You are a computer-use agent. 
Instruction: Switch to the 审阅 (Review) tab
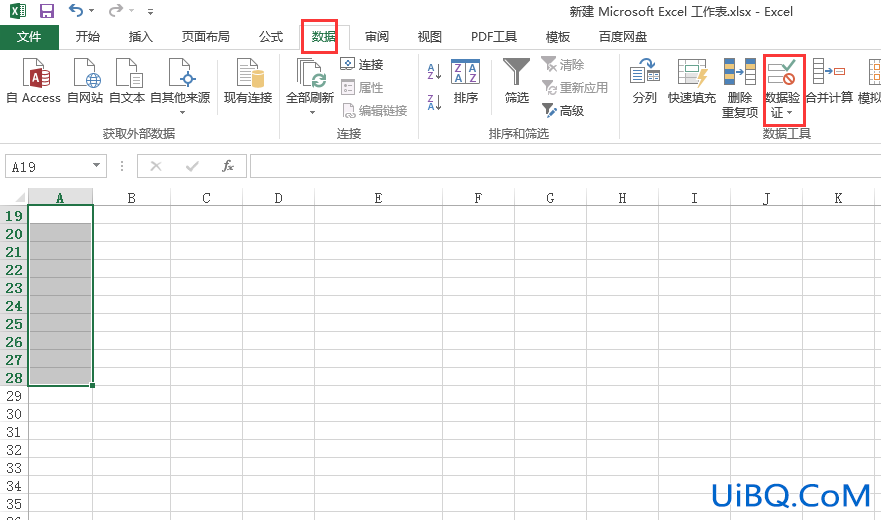point(376,37)
